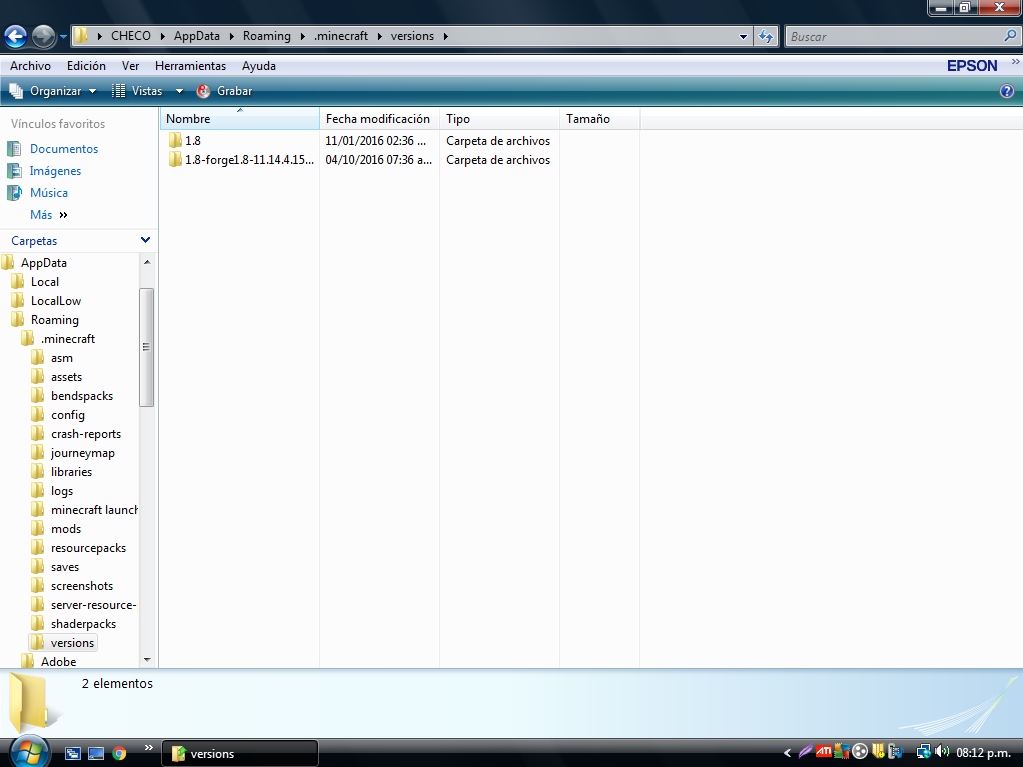Viewport: 1023px width, 767px height.
Task: Sort by the Fecha modificación column header
Action: tap(379, 119)
